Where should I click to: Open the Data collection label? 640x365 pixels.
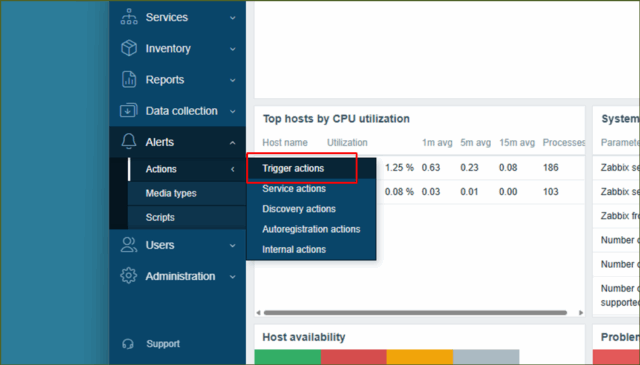tap(182, 111)
